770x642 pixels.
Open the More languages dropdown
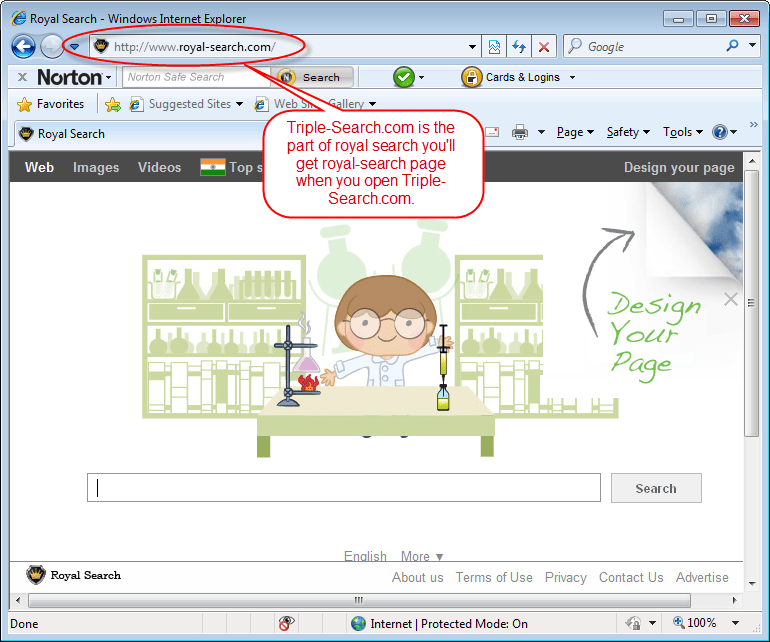[422, 556]
